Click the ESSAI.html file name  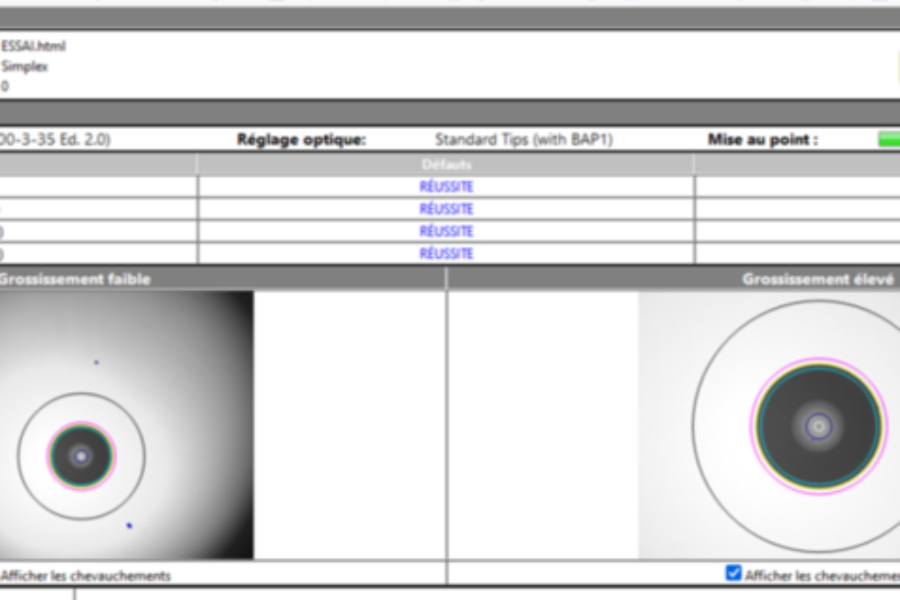(33, 46)
